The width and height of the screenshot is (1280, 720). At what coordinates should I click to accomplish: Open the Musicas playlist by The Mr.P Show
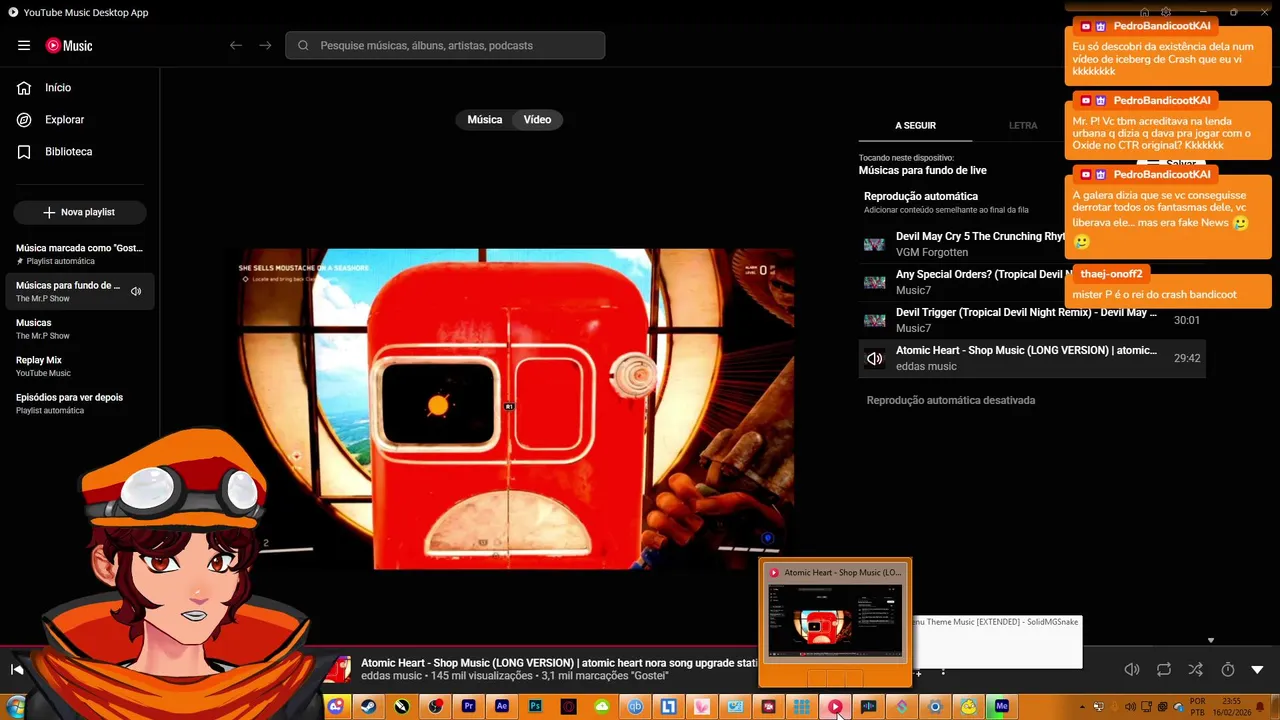[80, 329]
